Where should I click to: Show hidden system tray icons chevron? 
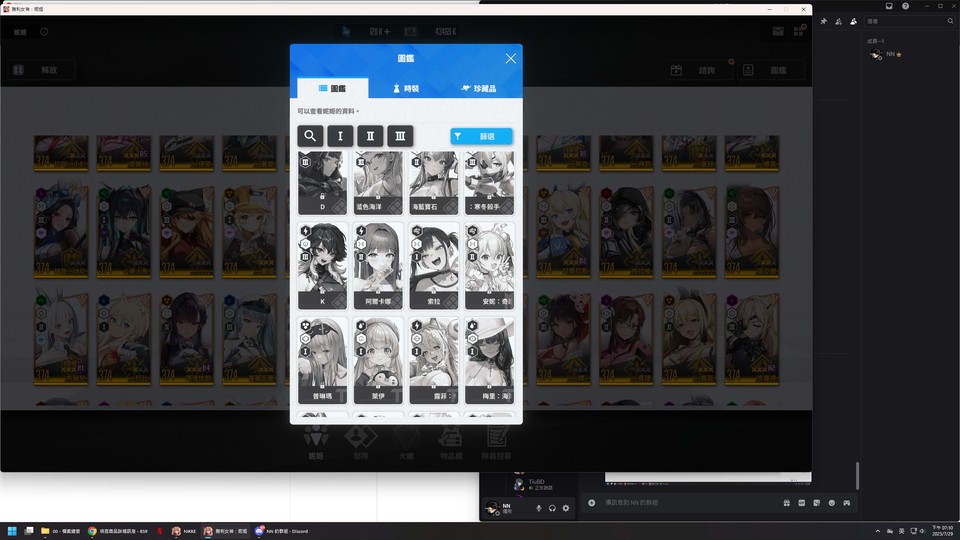tap(877, 531)
